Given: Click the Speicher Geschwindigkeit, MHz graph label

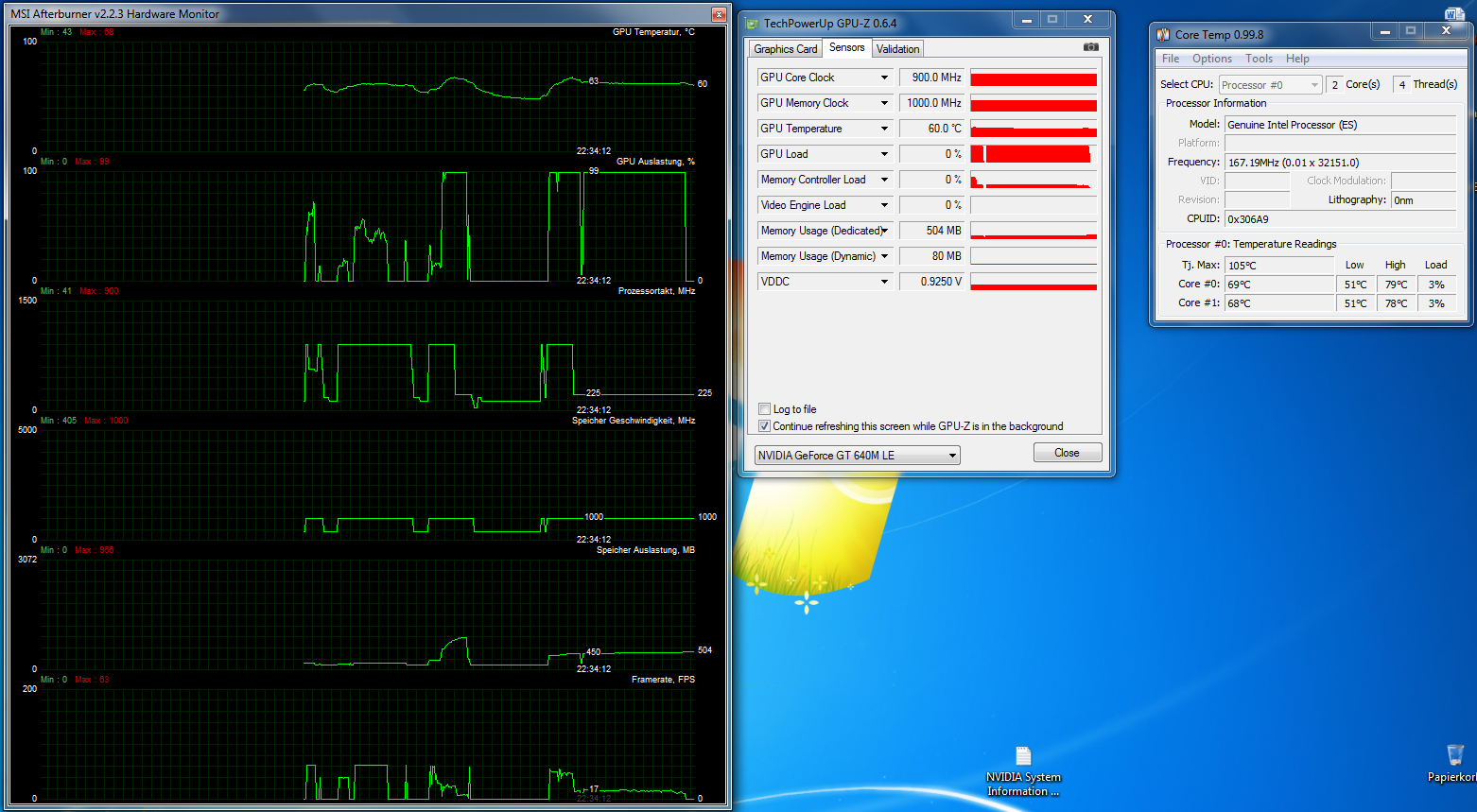Looking at the screenshot, I should (x=634, y=421).
